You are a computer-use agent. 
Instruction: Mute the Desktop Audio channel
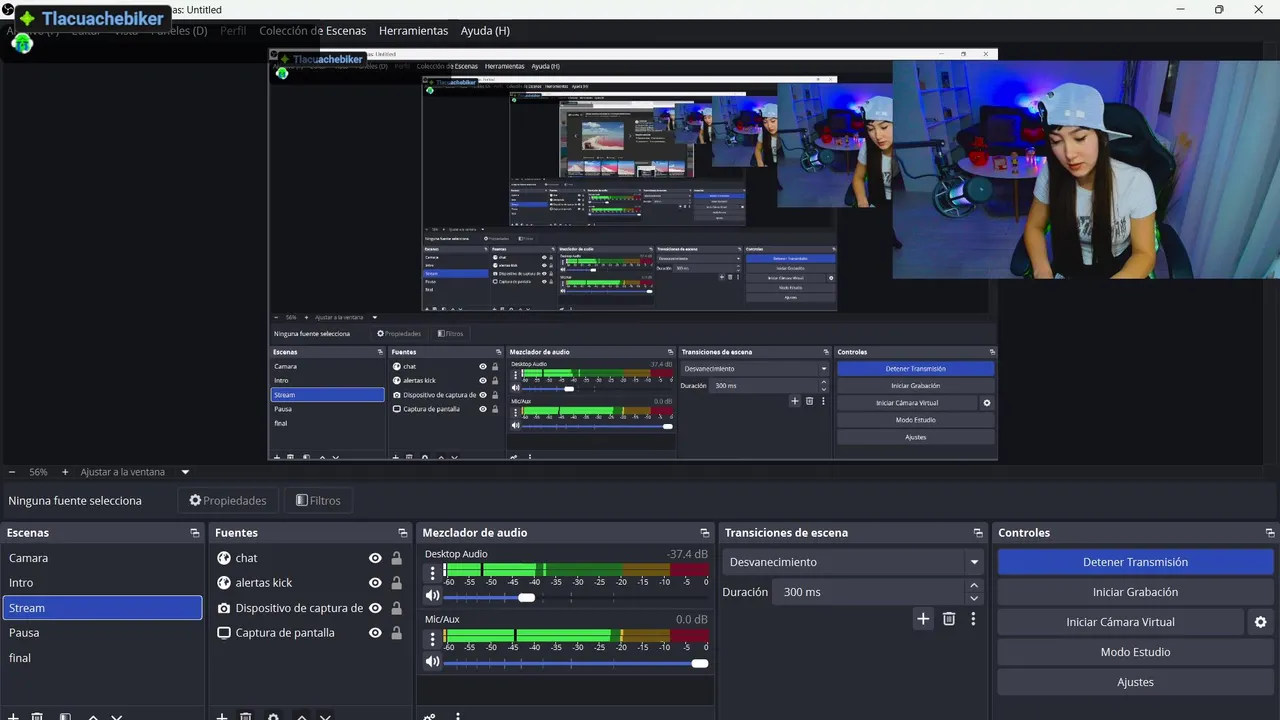click(432, 596)
